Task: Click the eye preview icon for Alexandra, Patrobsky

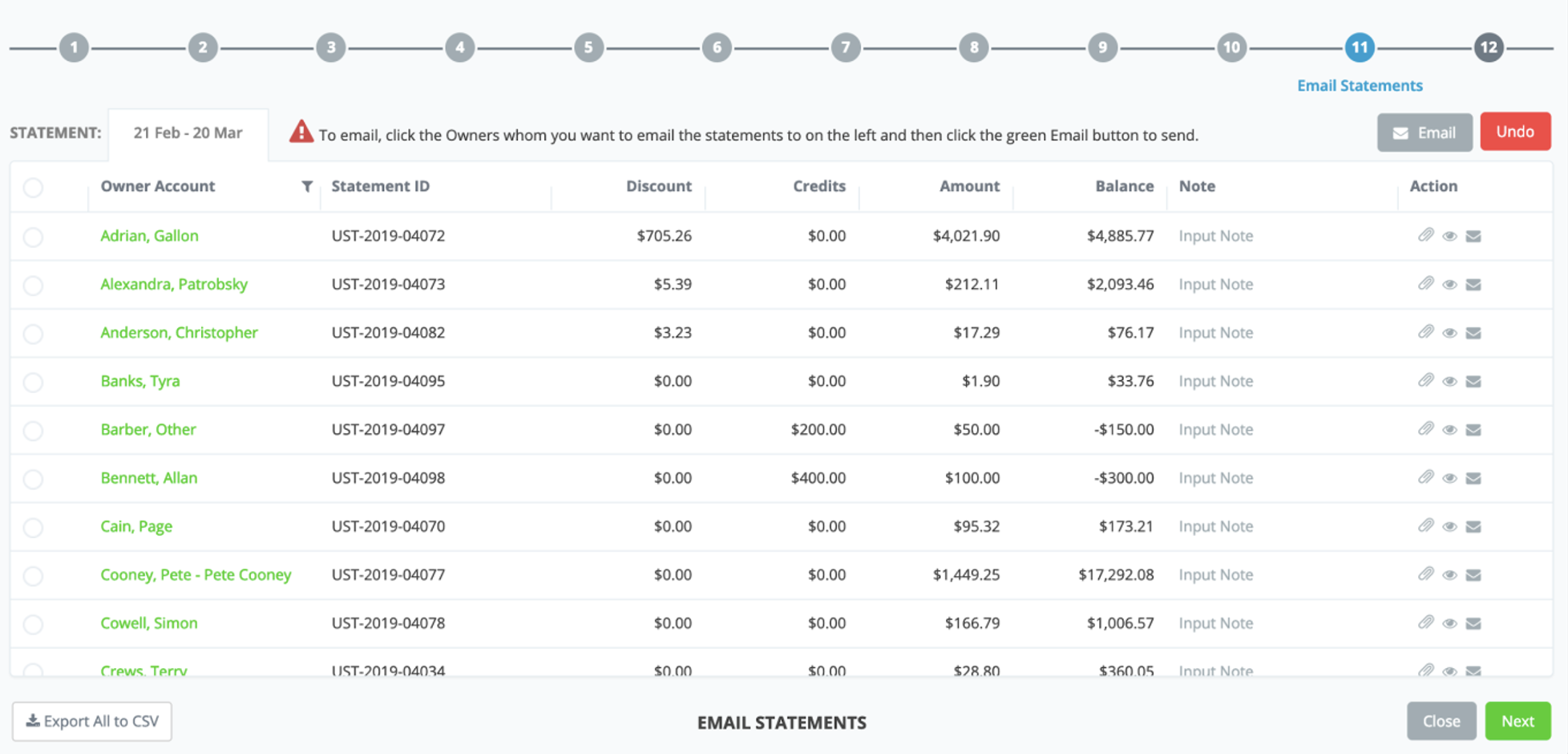Action: tap(1449, 285)
